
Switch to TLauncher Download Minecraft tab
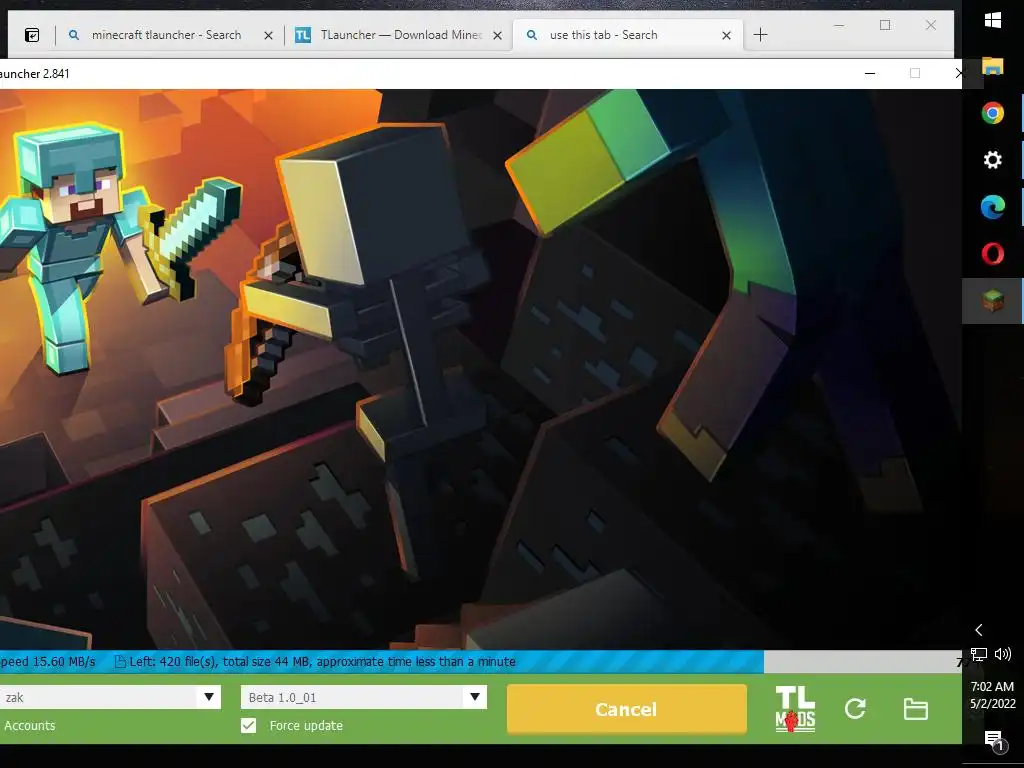[x=398, y=35]
